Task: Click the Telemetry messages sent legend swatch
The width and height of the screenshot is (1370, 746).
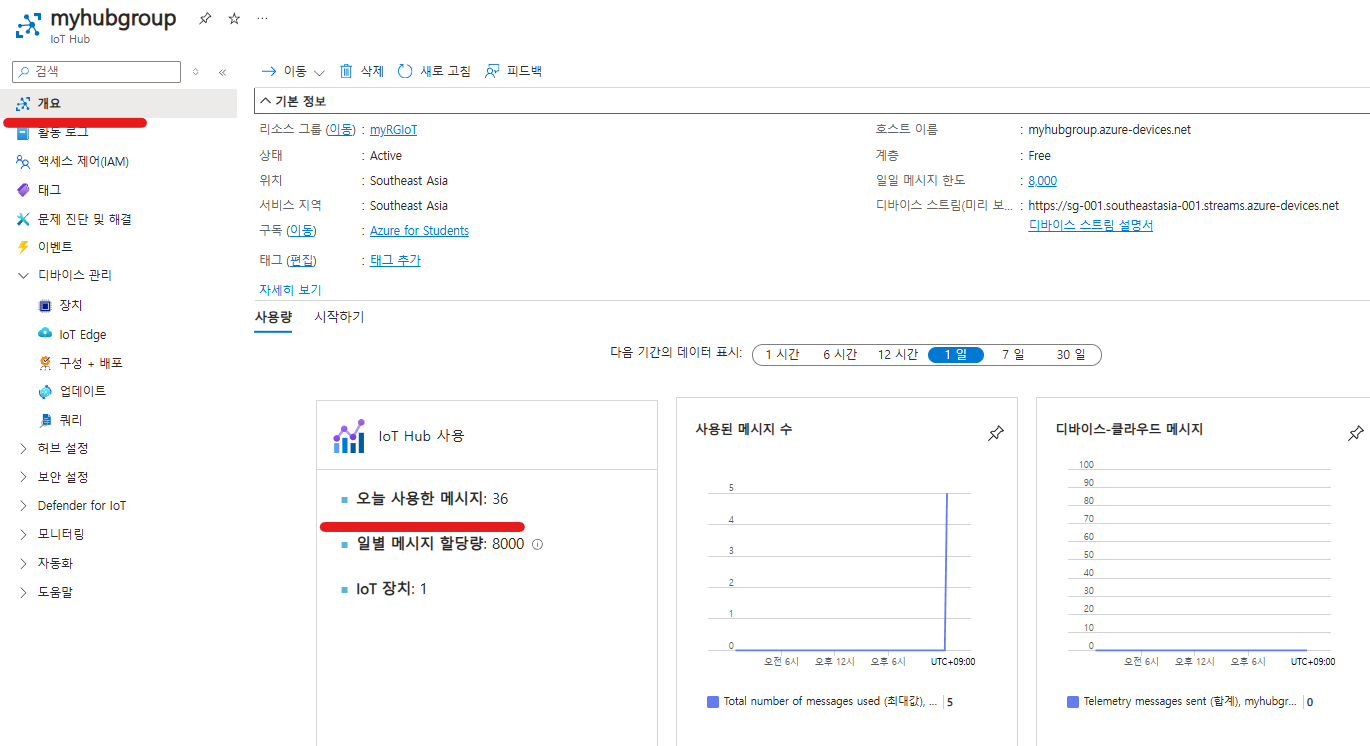Action: (x=1073, y=702)
